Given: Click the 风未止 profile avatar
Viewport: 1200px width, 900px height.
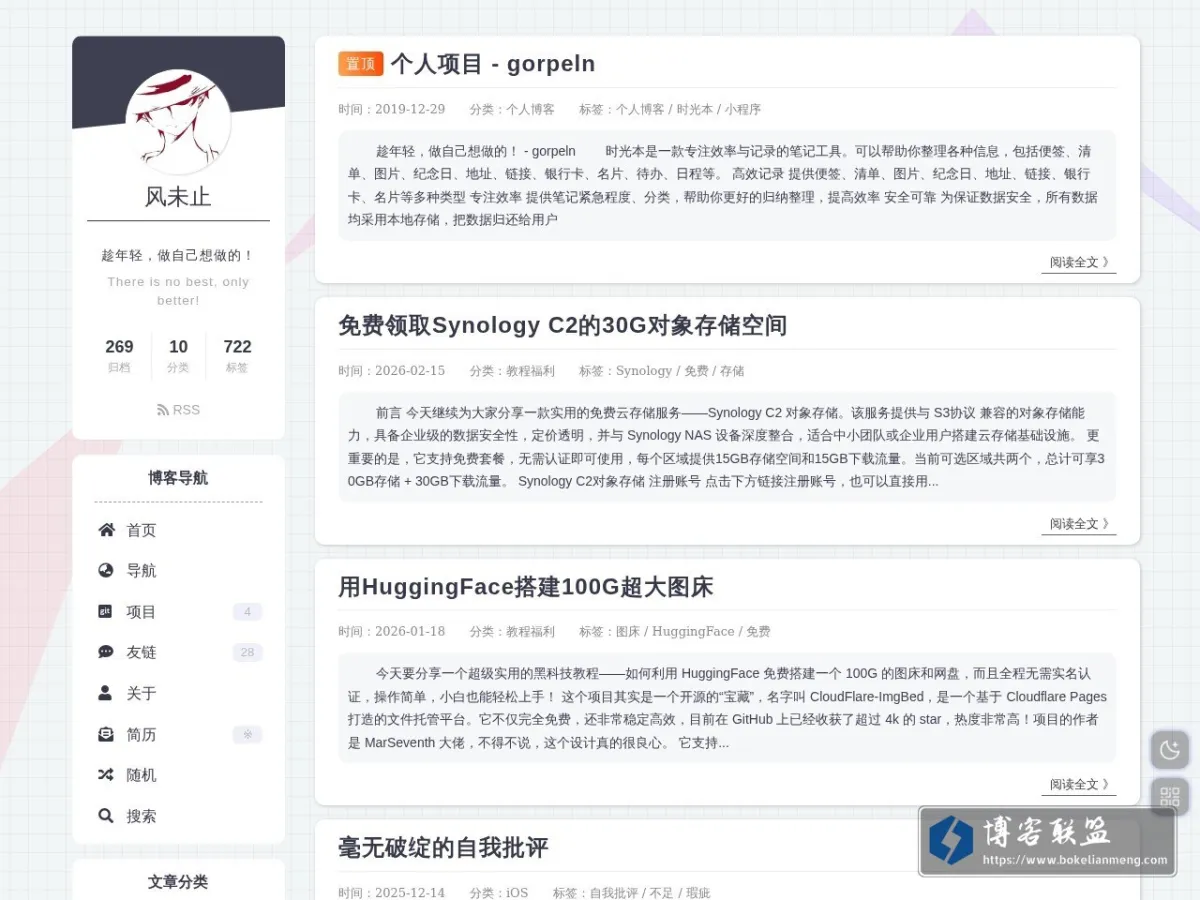Looking at the screenshot, I should [178, 122].
